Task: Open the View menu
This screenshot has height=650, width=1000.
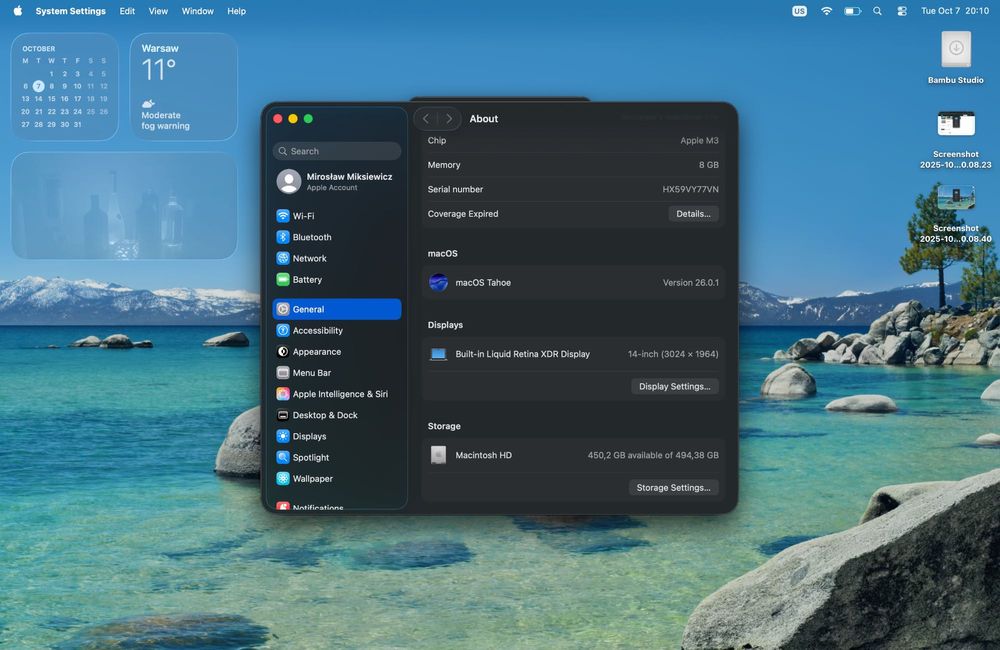Action: coord(158,11)
